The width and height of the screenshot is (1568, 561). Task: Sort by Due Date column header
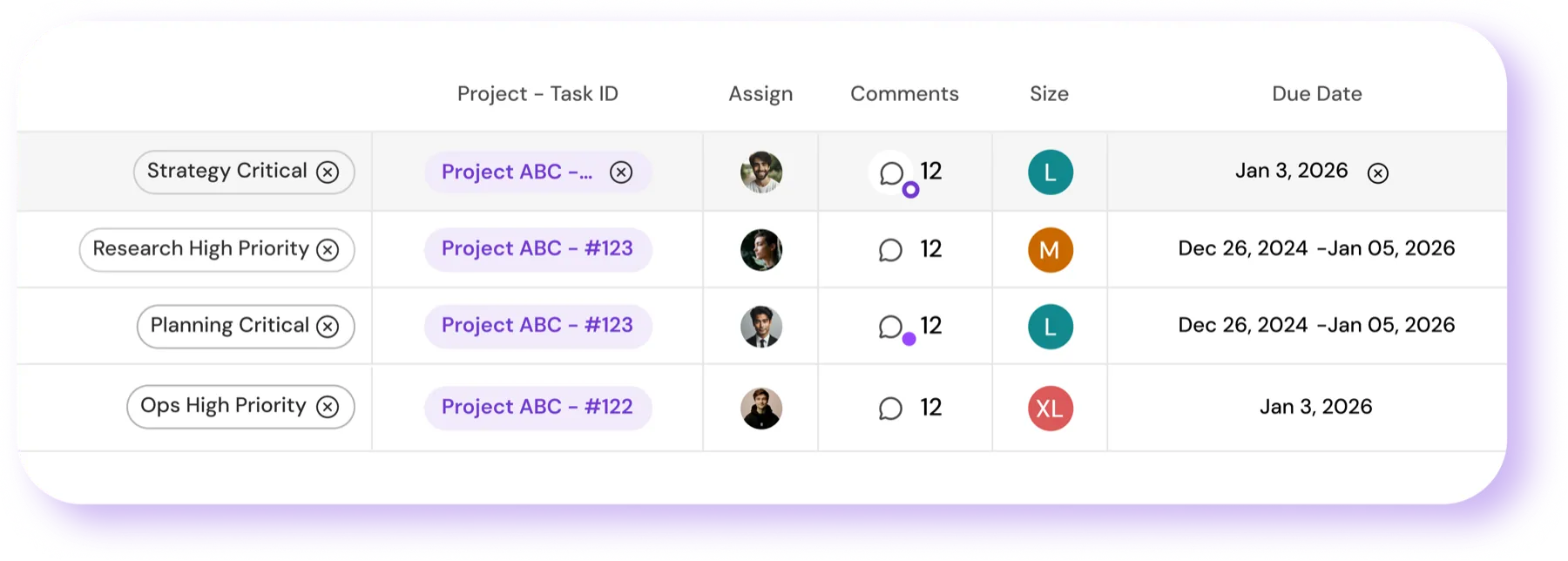click(x=1316, y=94)
